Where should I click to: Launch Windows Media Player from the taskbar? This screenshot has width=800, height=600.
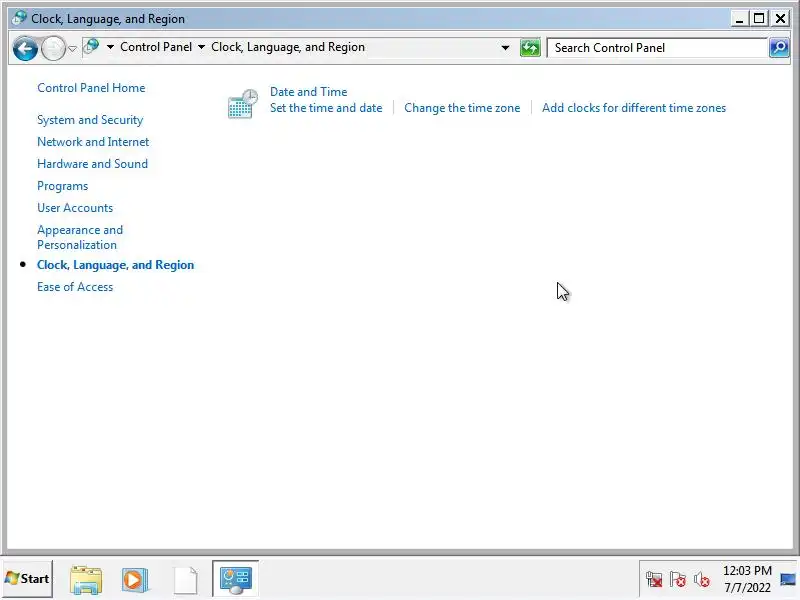pos(135,580)
